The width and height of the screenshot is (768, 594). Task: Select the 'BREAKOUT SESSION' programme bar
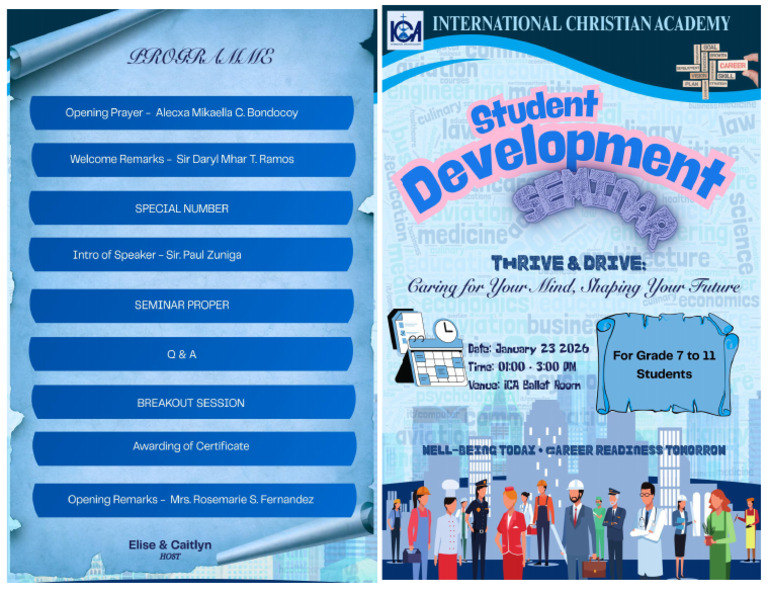click(193, 402)
